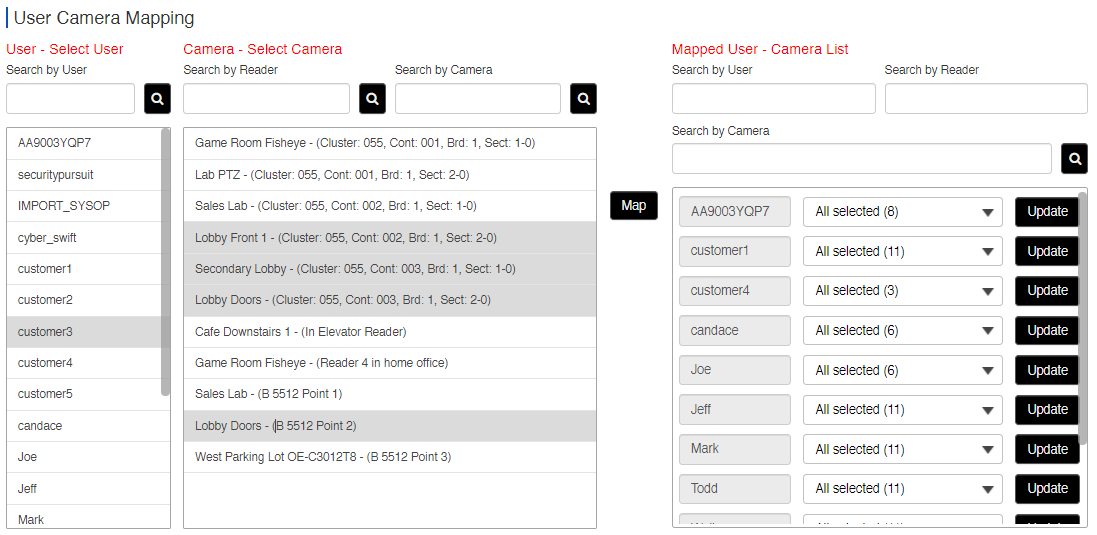The height and width of the screenshot is (535, 1097).
Task: Select user customer4 in user list
Action: [84, 363]
